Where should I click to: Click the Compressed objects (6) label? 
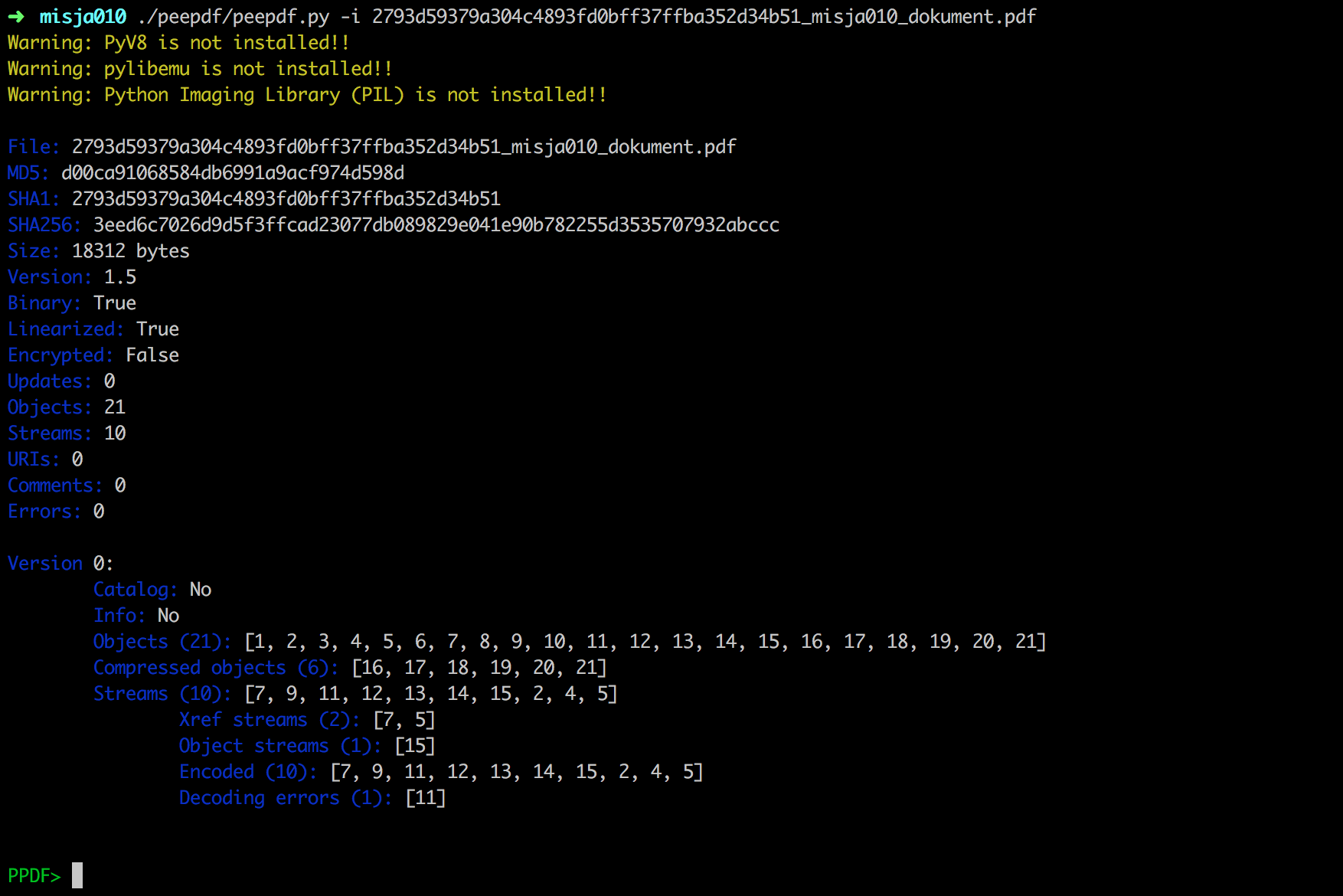click(216, 668)
